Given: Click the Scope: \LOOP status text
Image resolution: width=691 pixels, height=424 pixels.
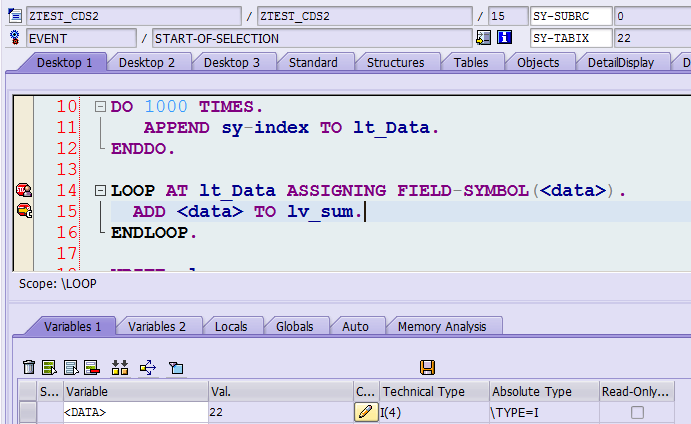Looking at the screenshot, I should click(x=58, y=283).
